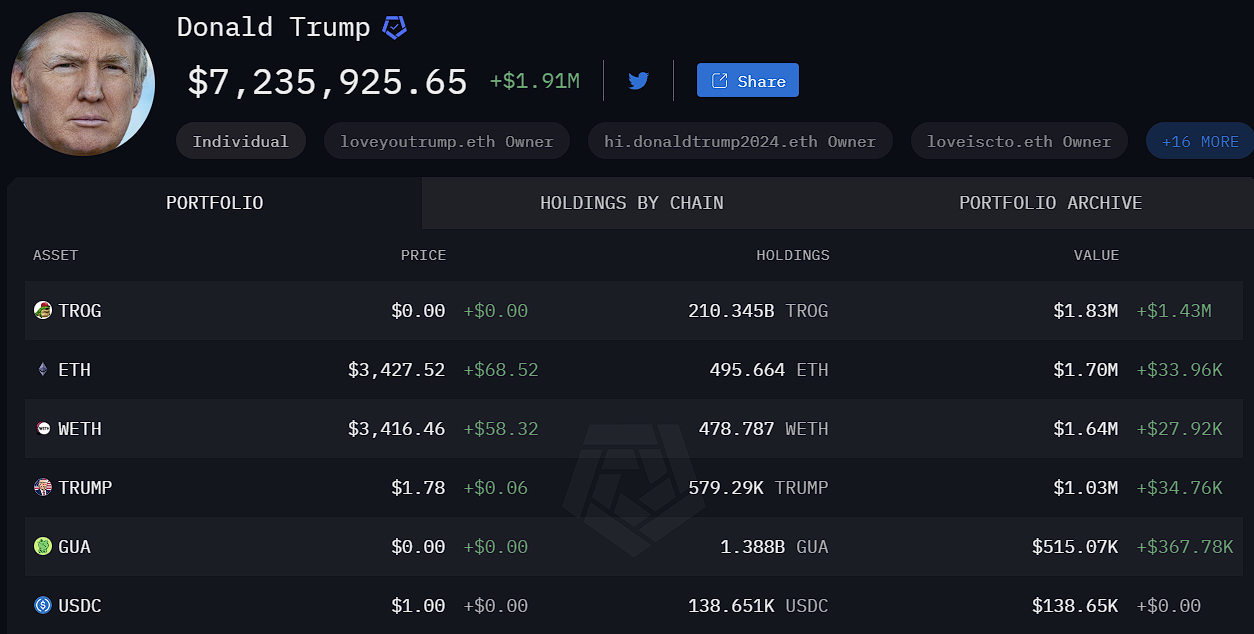
Task: Select the Portfolio tab
Action: tap(214, 203)
